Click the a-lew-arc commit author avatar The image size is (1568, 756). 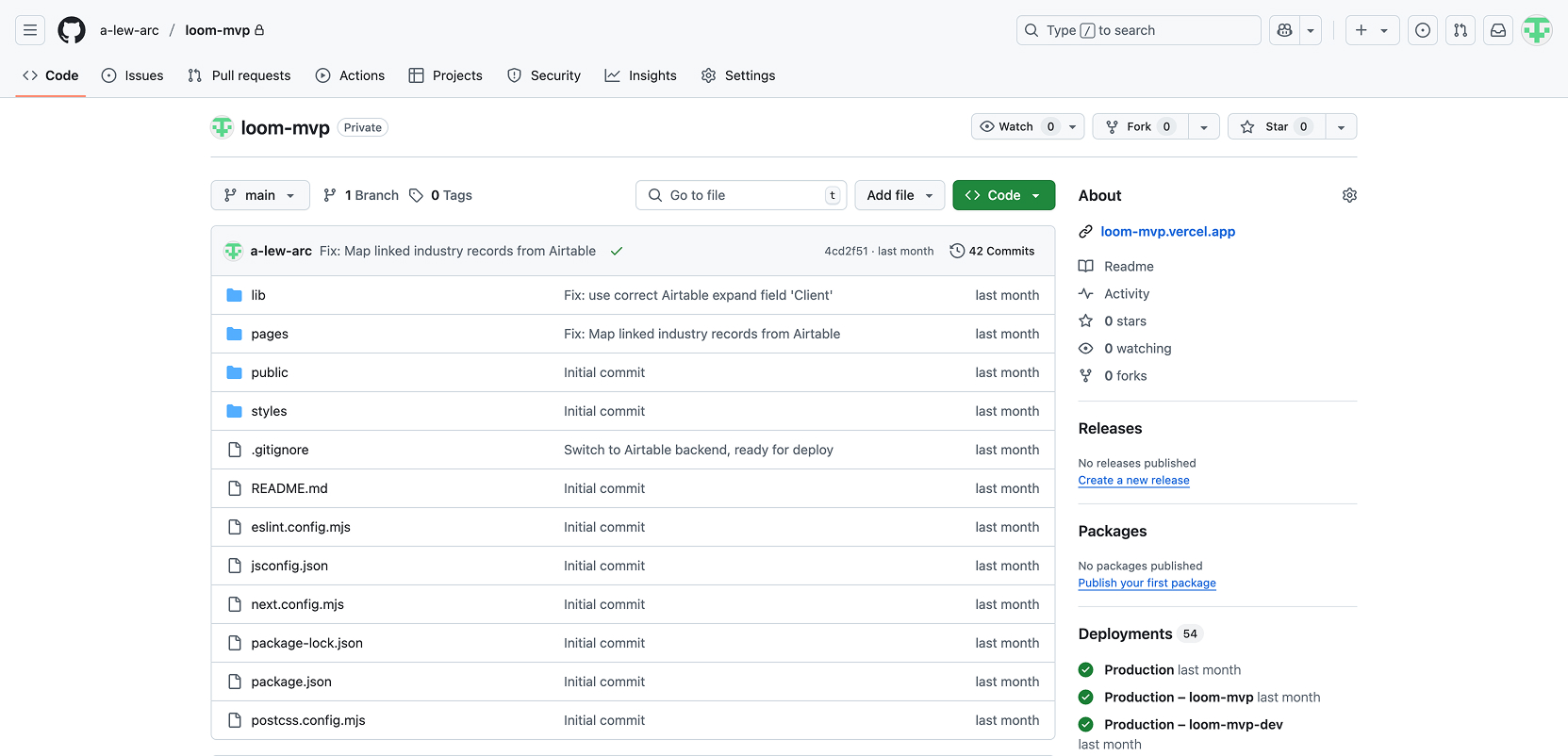pos(233,251)
